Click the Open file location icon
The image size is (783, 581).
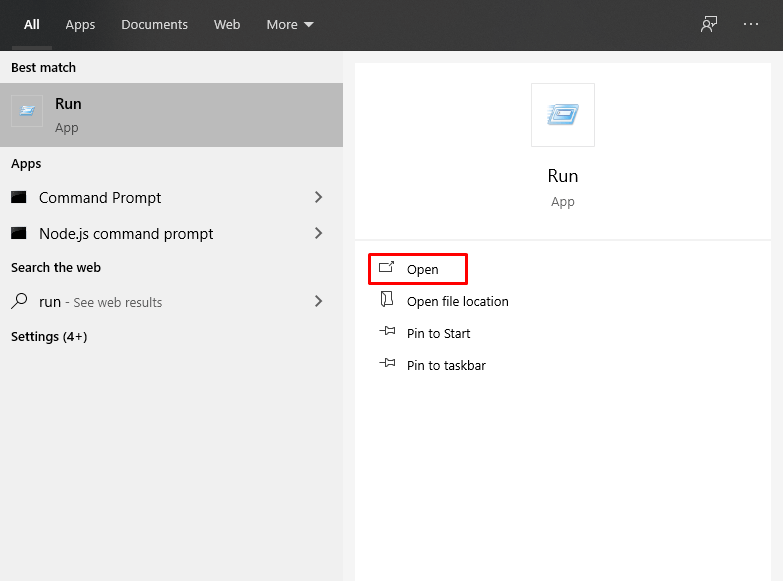(387, 299)
